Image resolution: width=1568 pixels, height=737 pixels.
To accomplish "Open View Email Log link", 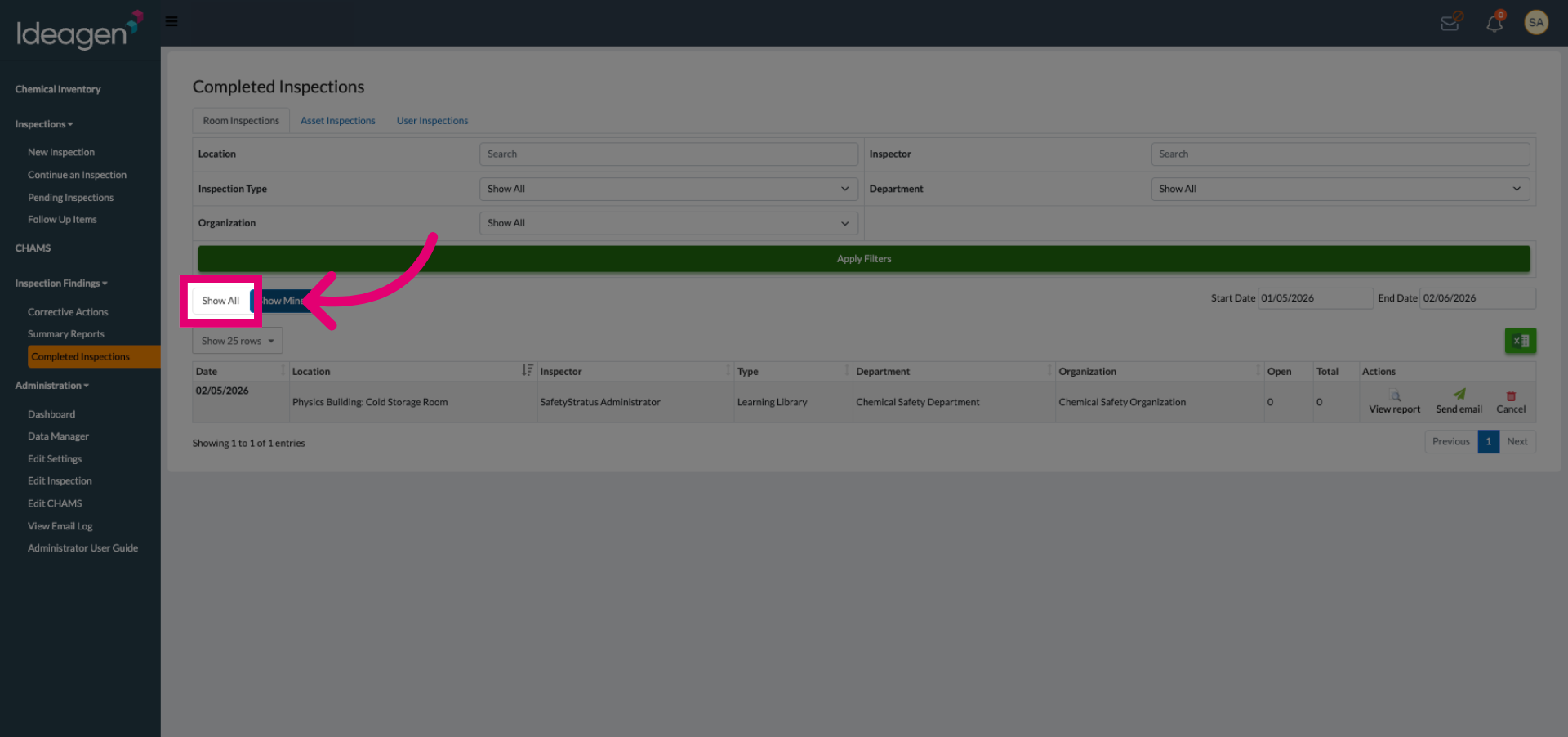I will coord(60,526).
